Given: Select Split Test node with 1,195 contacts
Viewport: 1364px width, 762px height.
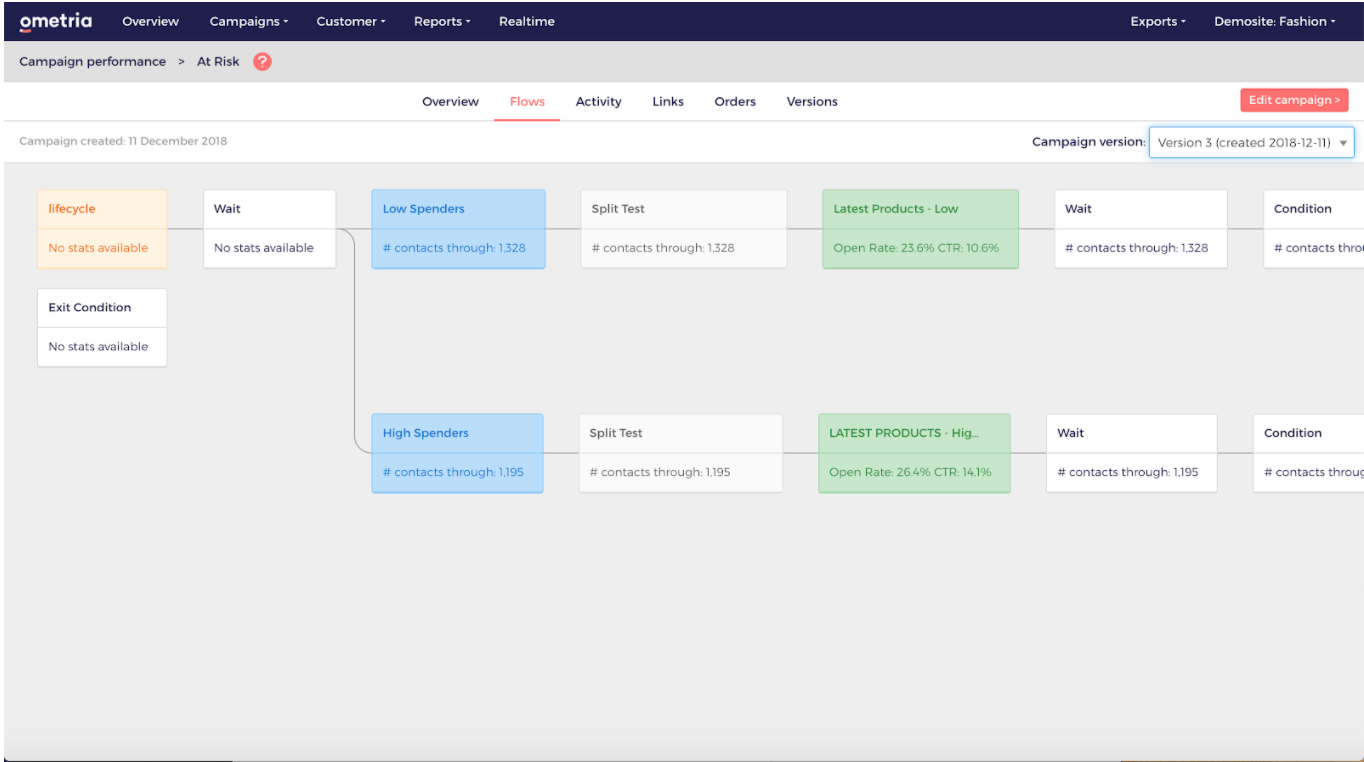Looking at the screenshot, I should pyautogui.click(x=680, y=453).
